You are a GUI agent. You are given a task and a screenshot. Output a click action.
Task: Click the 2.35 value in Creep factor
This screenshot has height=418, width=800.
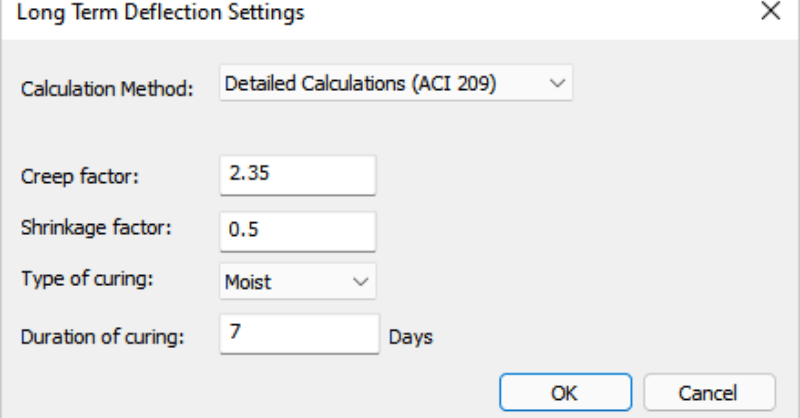[250, 173]
